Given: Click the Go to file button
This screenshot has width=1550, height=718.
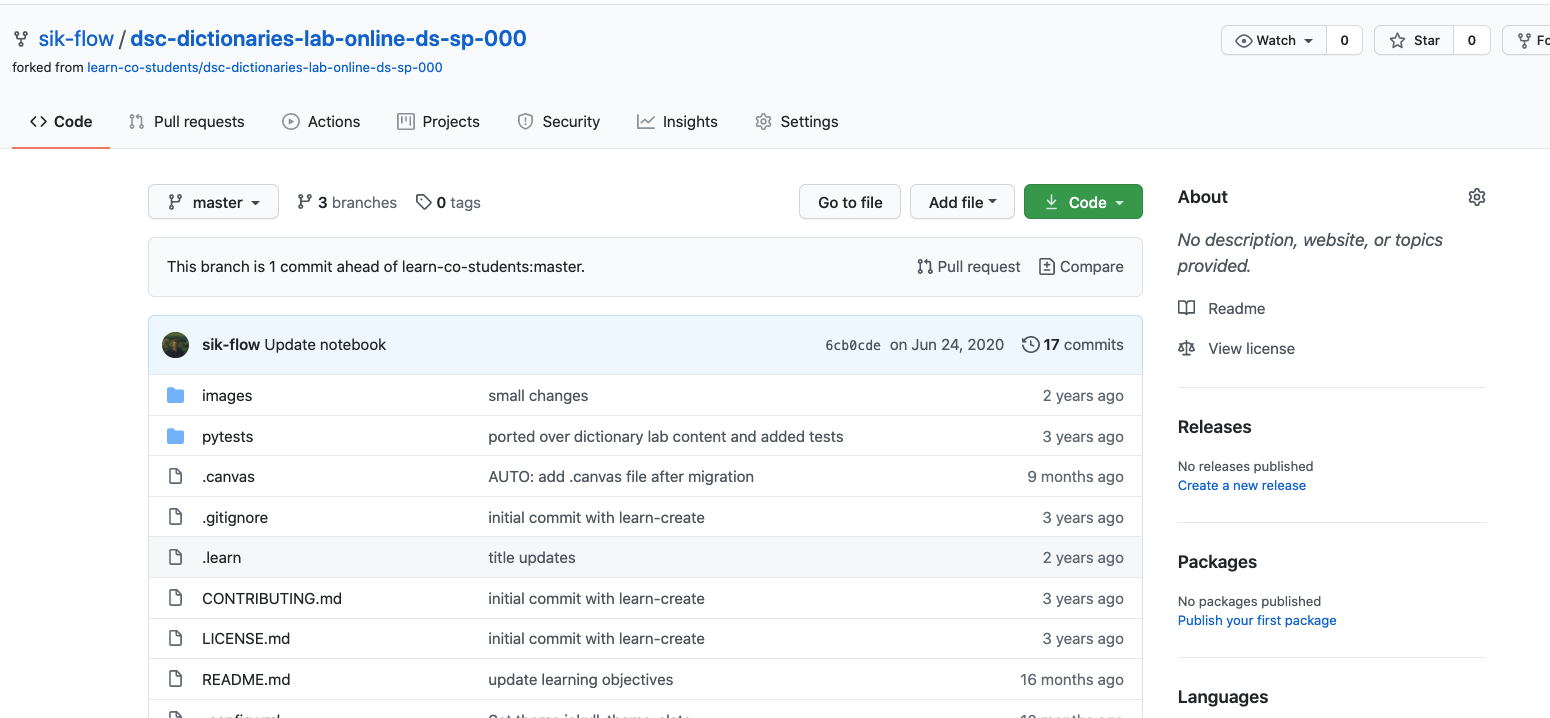Looking at the screenshot, I should [850, 202].
